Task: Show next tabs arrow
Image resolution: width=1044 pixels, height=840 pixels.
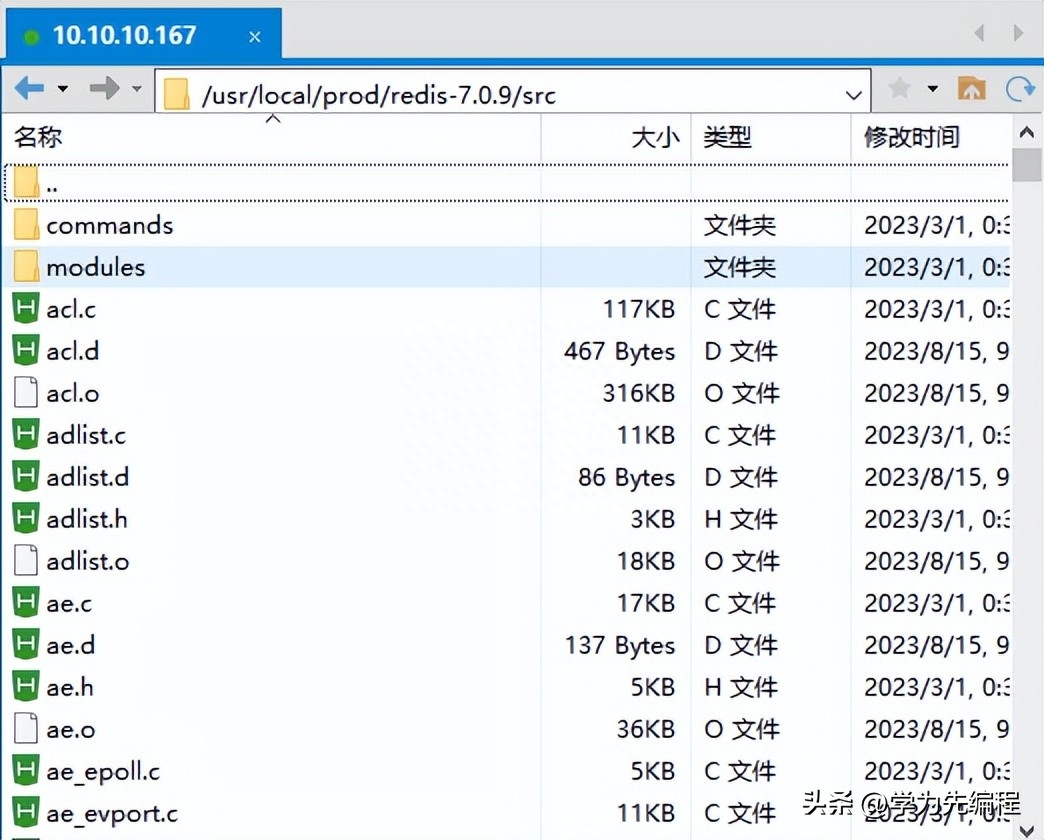Action: click(1018, 33)
